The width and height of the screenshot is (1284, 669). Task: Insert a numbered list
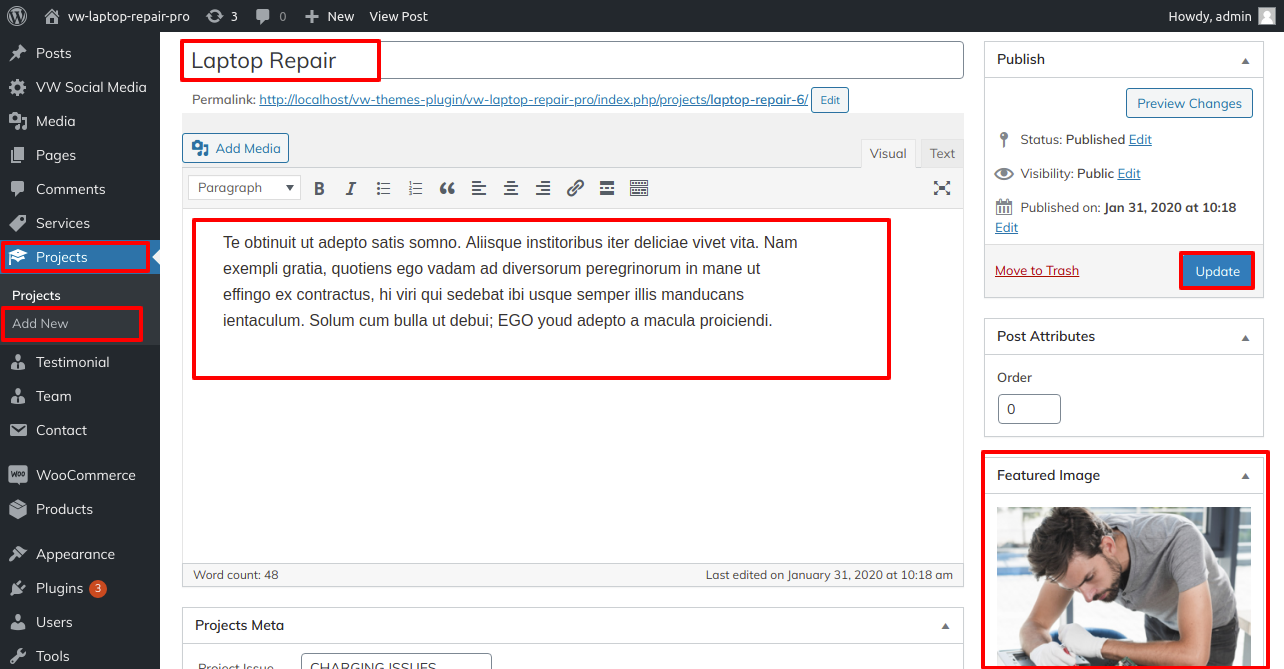click(x=415, y=188)
